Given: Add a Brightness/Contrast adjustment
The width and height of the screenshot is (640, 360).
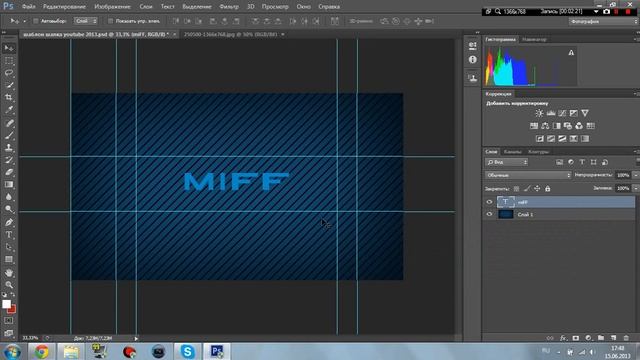Looking at the screenshot, I should click(x=539, y=113).
